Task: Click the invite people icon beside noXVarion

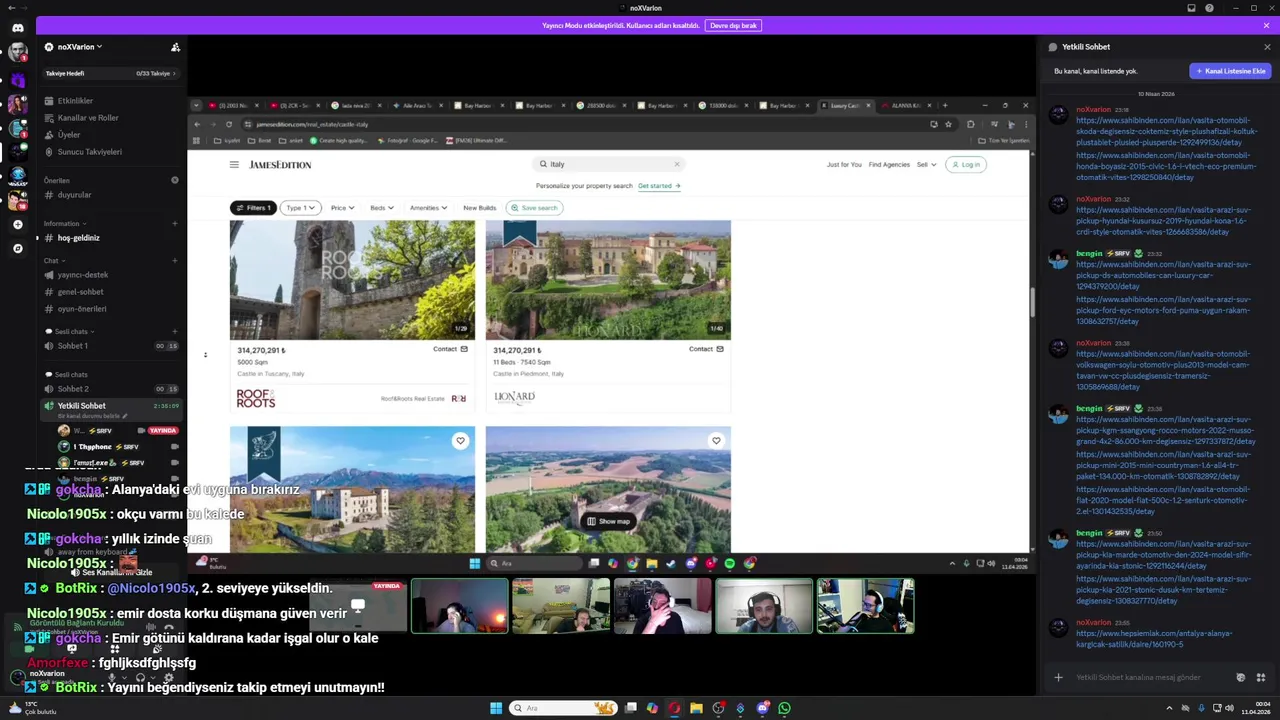Action: click(x=175, y=47)
